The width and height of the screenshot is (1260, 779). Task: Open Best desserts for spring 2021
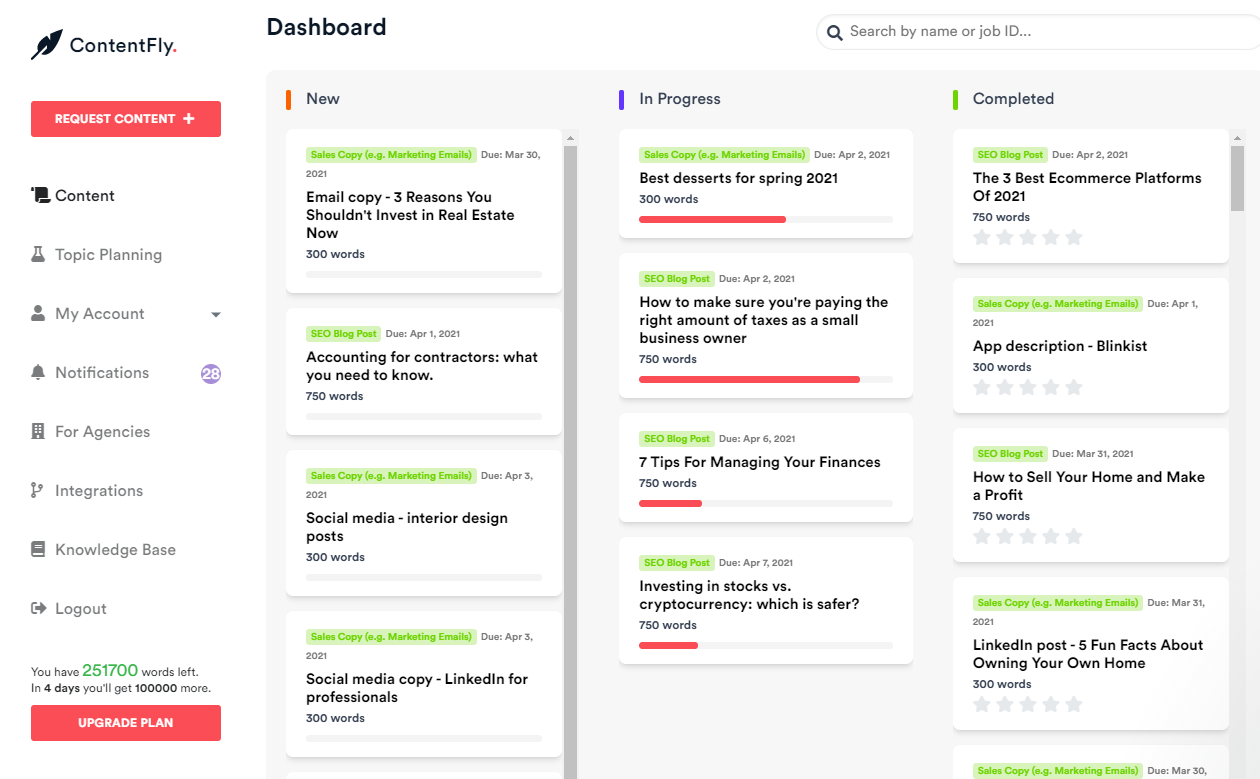coord(766,184)
